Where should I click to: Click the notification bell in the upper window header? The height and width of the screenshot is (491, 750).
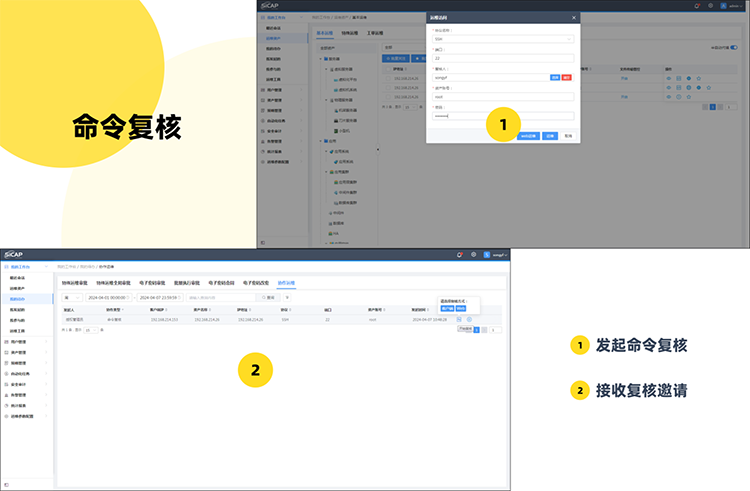coord(697,6)
